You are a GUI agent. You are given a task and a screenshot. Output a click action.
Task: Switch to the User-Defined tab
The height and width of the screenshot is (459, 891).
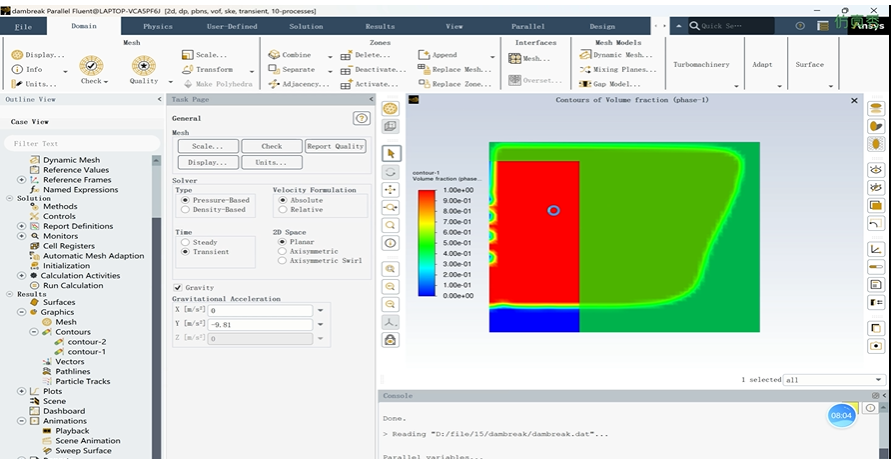232,26
